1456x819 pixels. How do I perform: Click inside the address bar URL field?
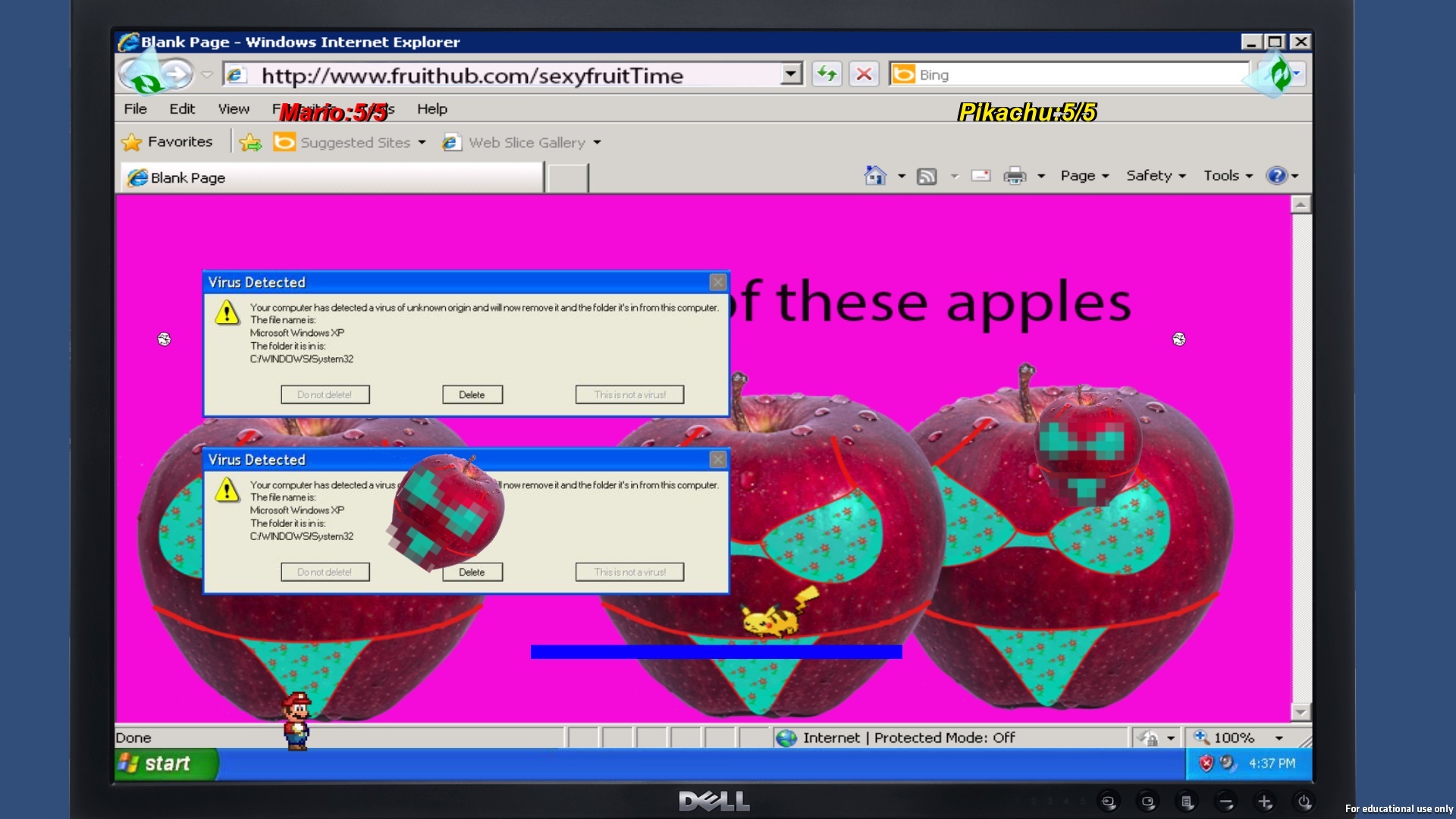click(x=493, y=74)
